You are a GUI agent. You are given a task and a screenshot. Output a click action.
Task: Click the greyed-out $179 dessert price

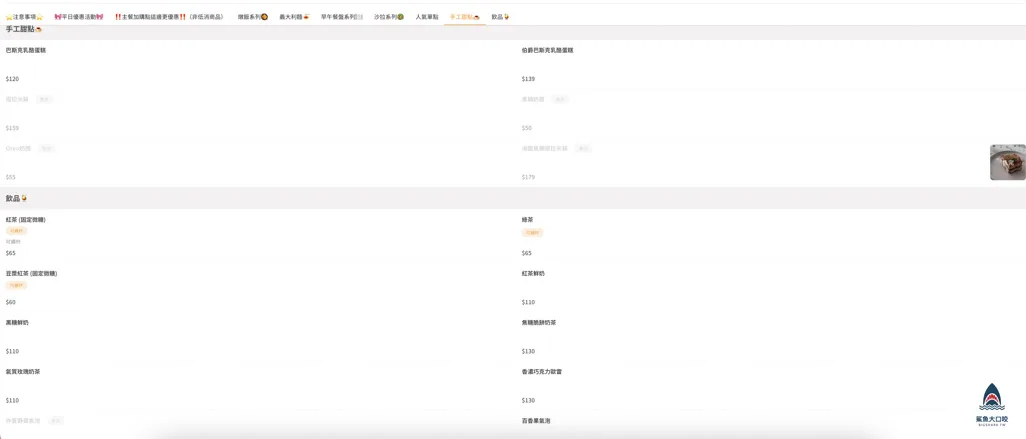[x=528, y=177]
